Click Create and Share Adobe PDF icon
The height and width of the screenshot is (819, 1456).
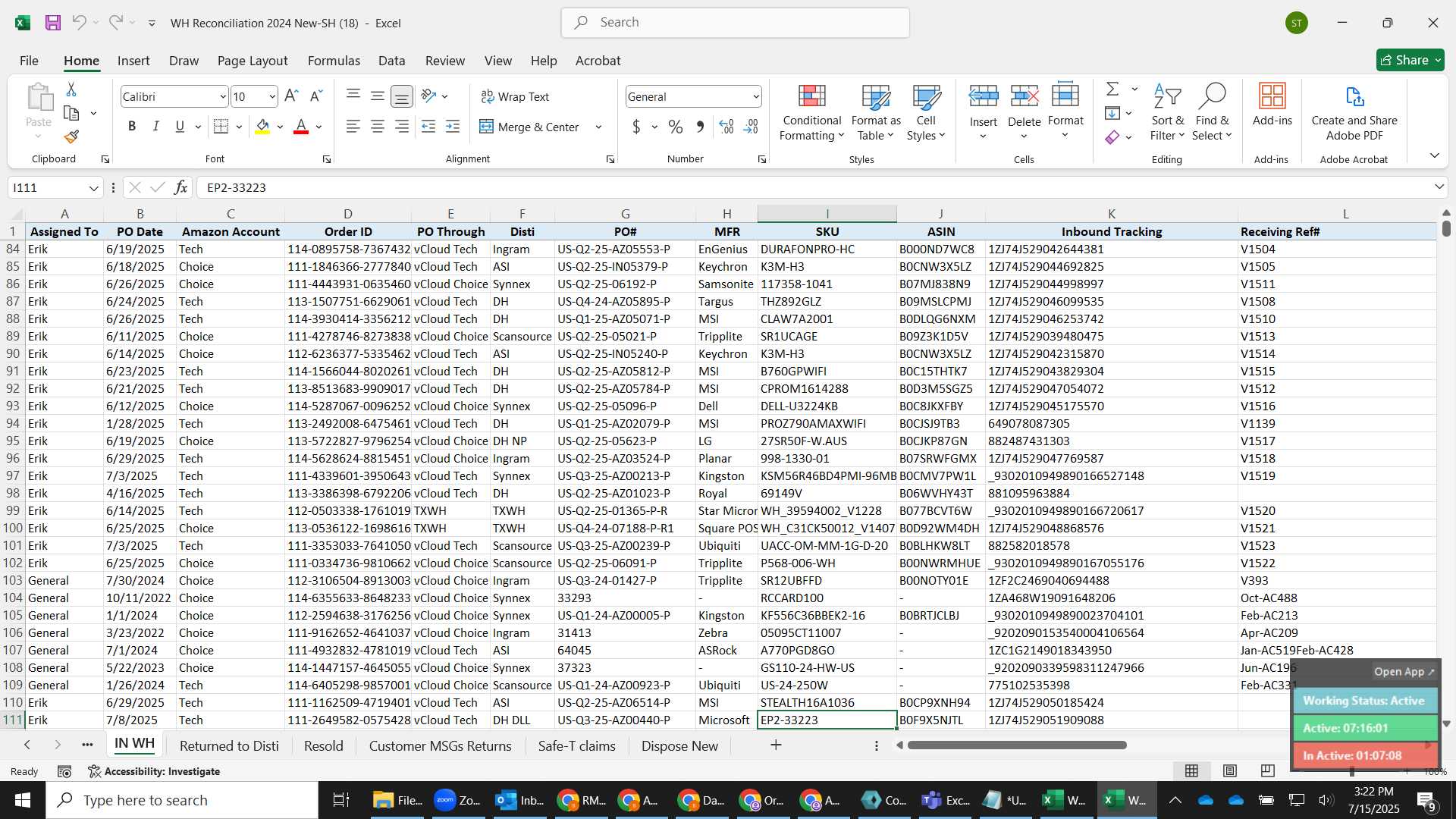pyautogui.click(x=1354, y=112)
